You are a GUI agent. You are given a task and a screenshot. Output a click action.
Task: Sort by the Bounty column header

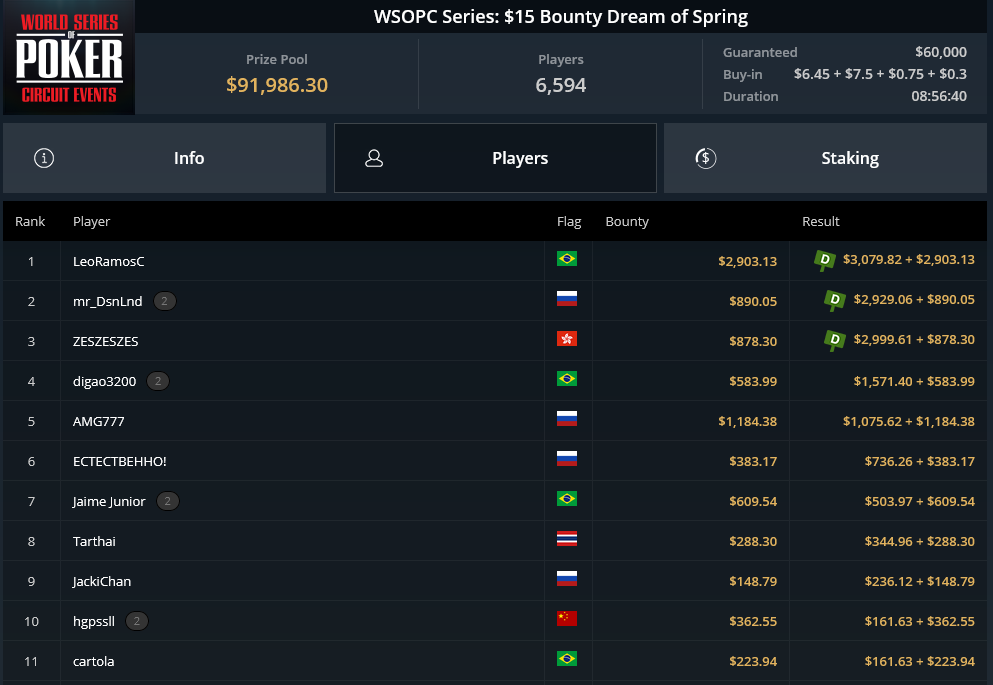627,222
